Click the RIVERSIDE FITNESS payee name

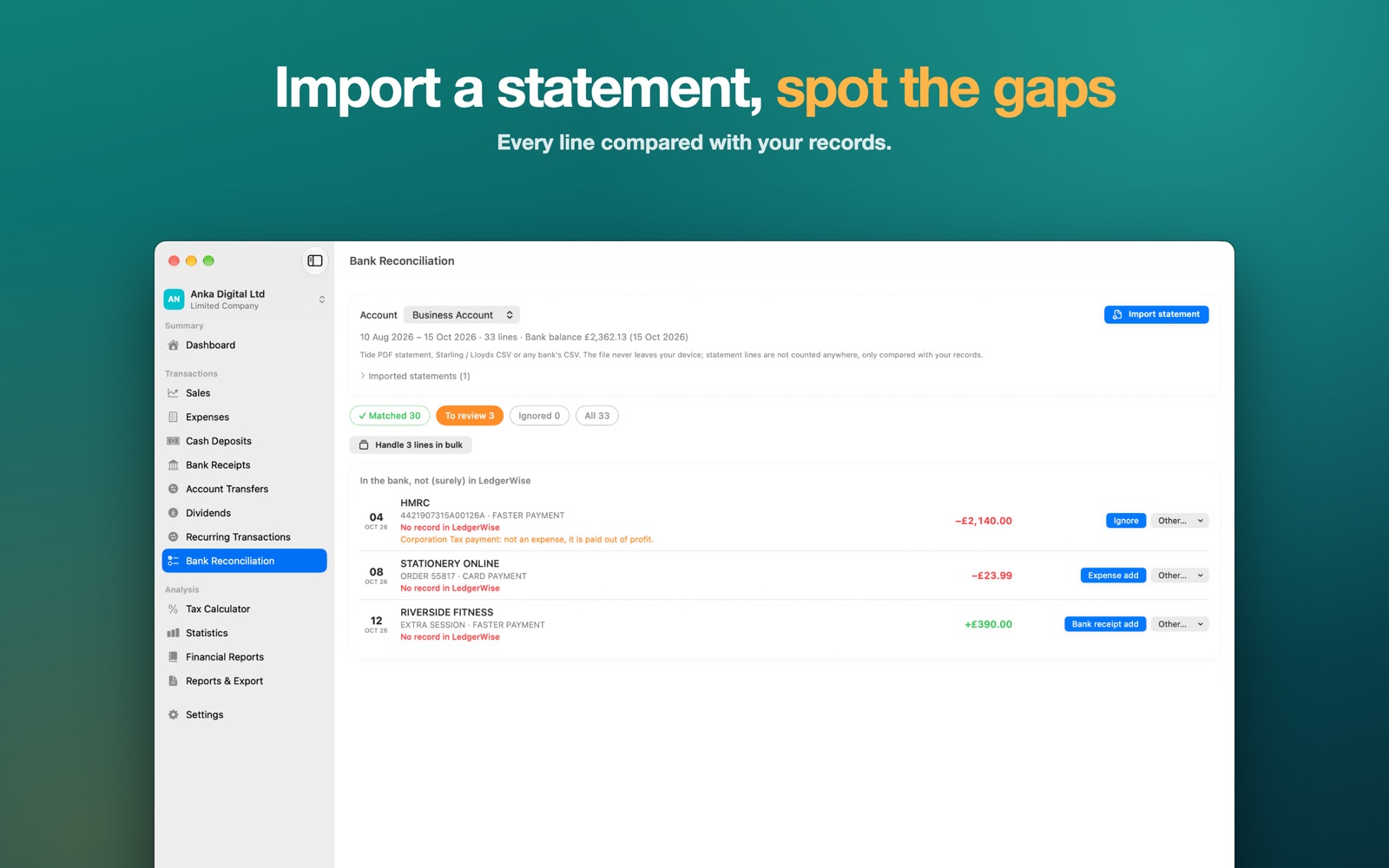click(447, 613)
